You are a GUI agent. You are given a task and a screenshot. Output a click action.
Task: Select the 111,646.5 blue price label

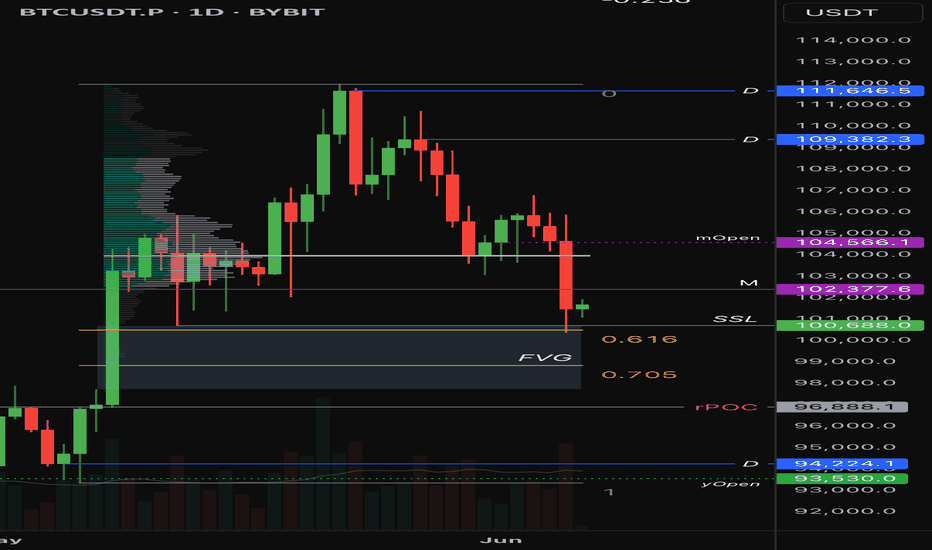pos(850,90)
